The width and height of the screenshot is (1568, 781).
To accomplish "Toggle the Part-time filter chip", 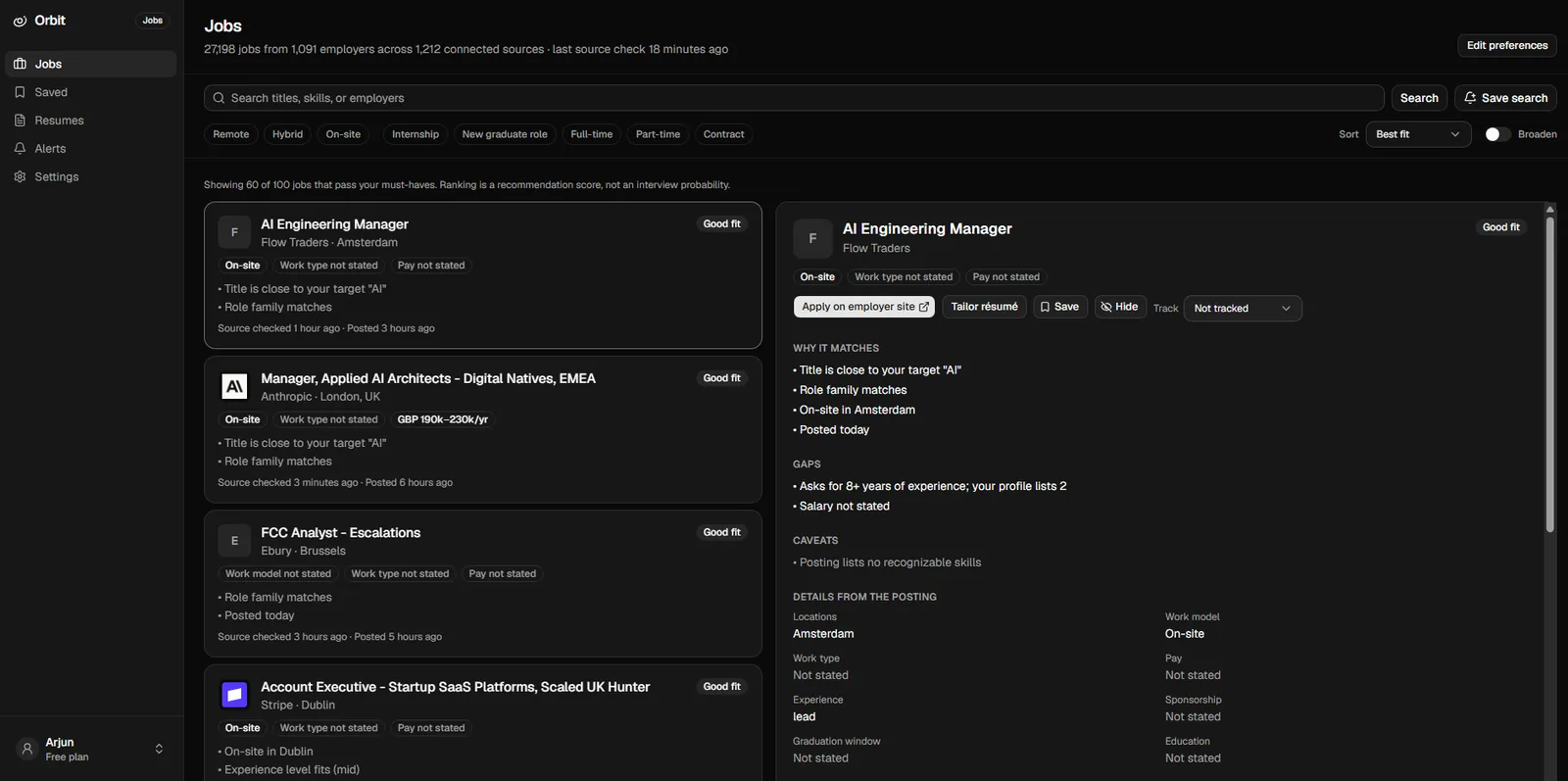I will point(658,134).
